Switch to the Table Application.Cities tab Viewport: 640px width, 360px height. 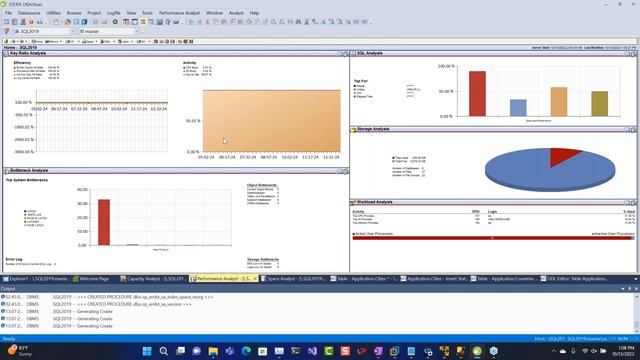coord(364,279)
